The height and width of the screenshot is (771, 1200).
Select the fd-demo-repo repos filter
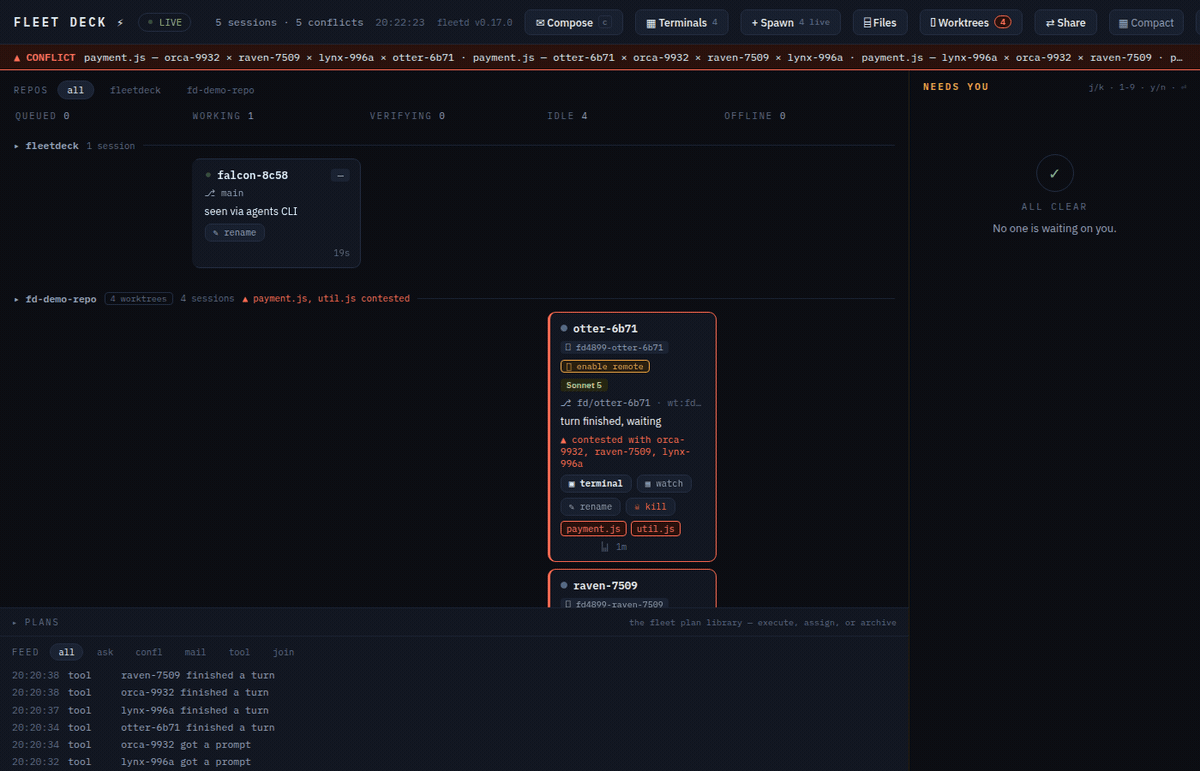click(x=220, y=90)
